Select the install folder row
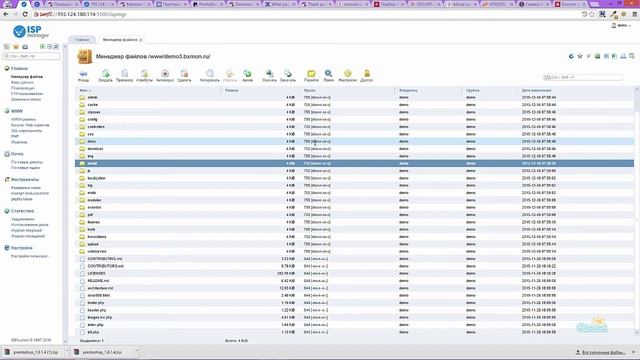The height and width of the screenshot is (360, 640). pyautogui.click(x=354, y=163)
